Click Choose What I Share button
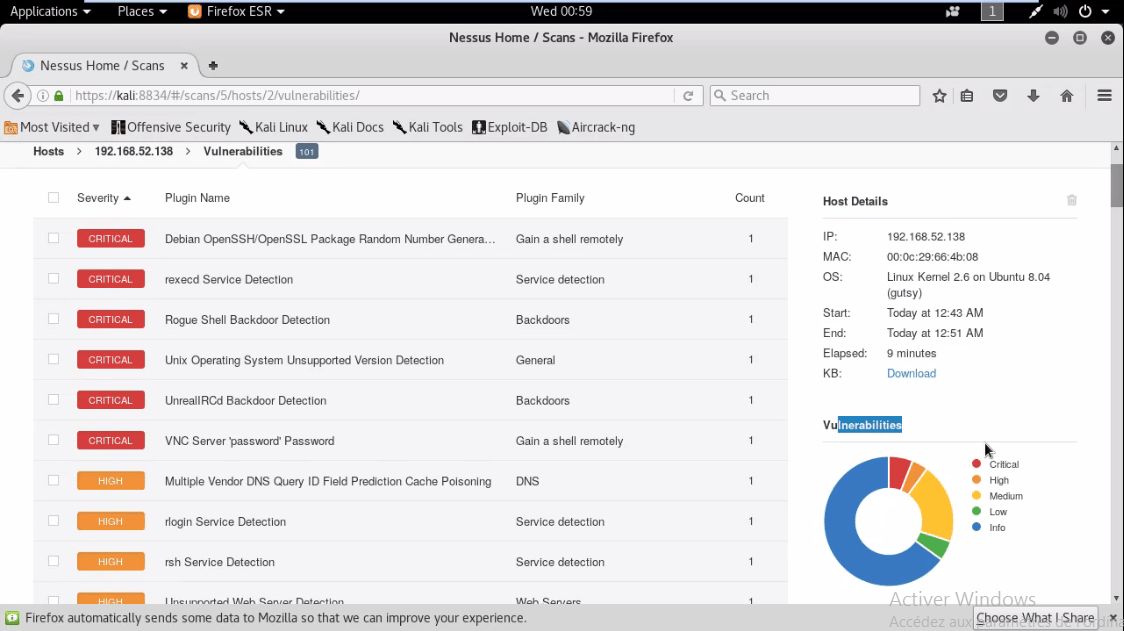 [1035, 617]
